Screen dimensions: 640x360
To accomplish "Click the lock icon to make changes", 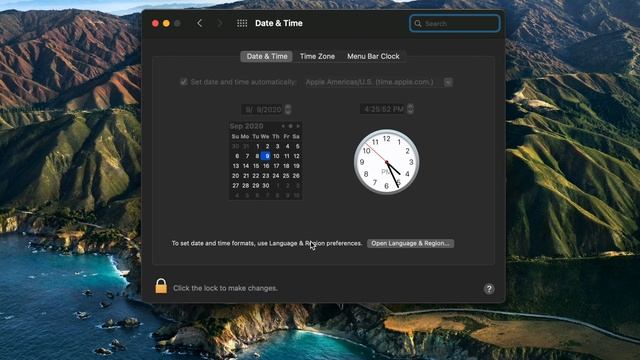I will pos(161,286).
